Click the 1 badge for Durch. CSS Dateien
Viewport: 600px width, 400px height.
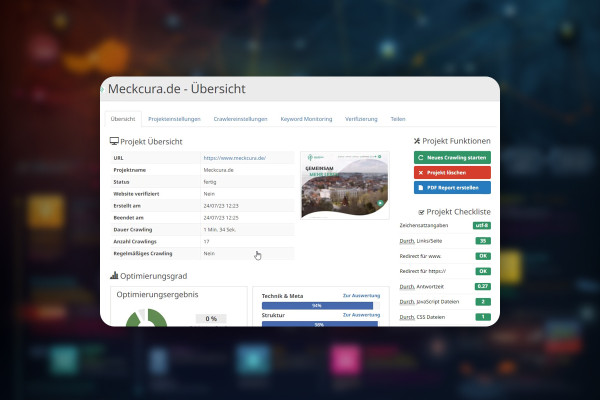tap(483, 317)
